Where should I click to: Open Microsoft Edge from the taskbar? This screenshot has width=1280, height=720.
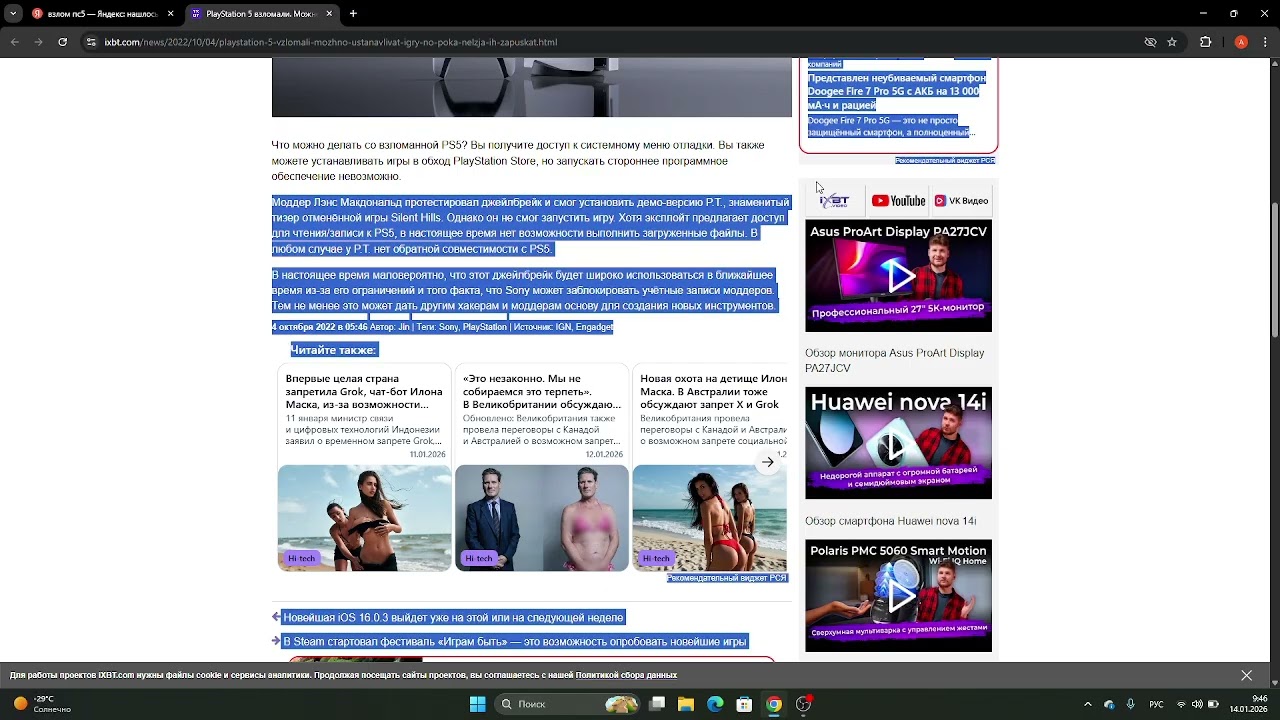[x=715, y=704]
